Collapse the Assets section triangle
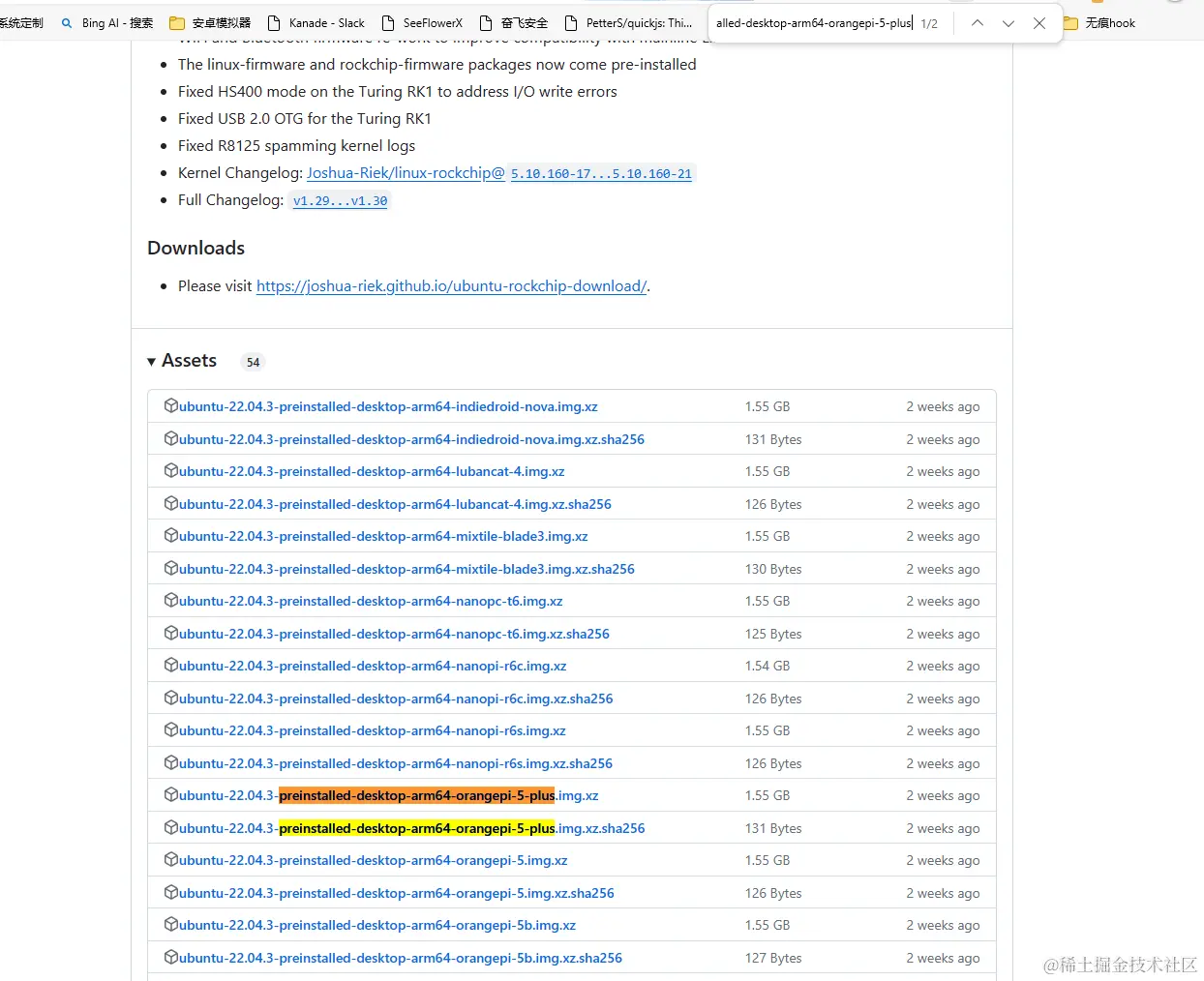1204x981 pixels. tap(152, 362)
